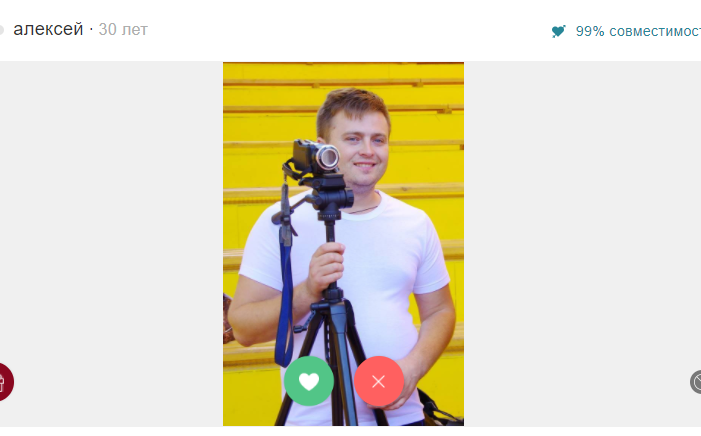701x436 pixels.
Task: Open алексей's profile by his name
Action: [x=48, y=30]
